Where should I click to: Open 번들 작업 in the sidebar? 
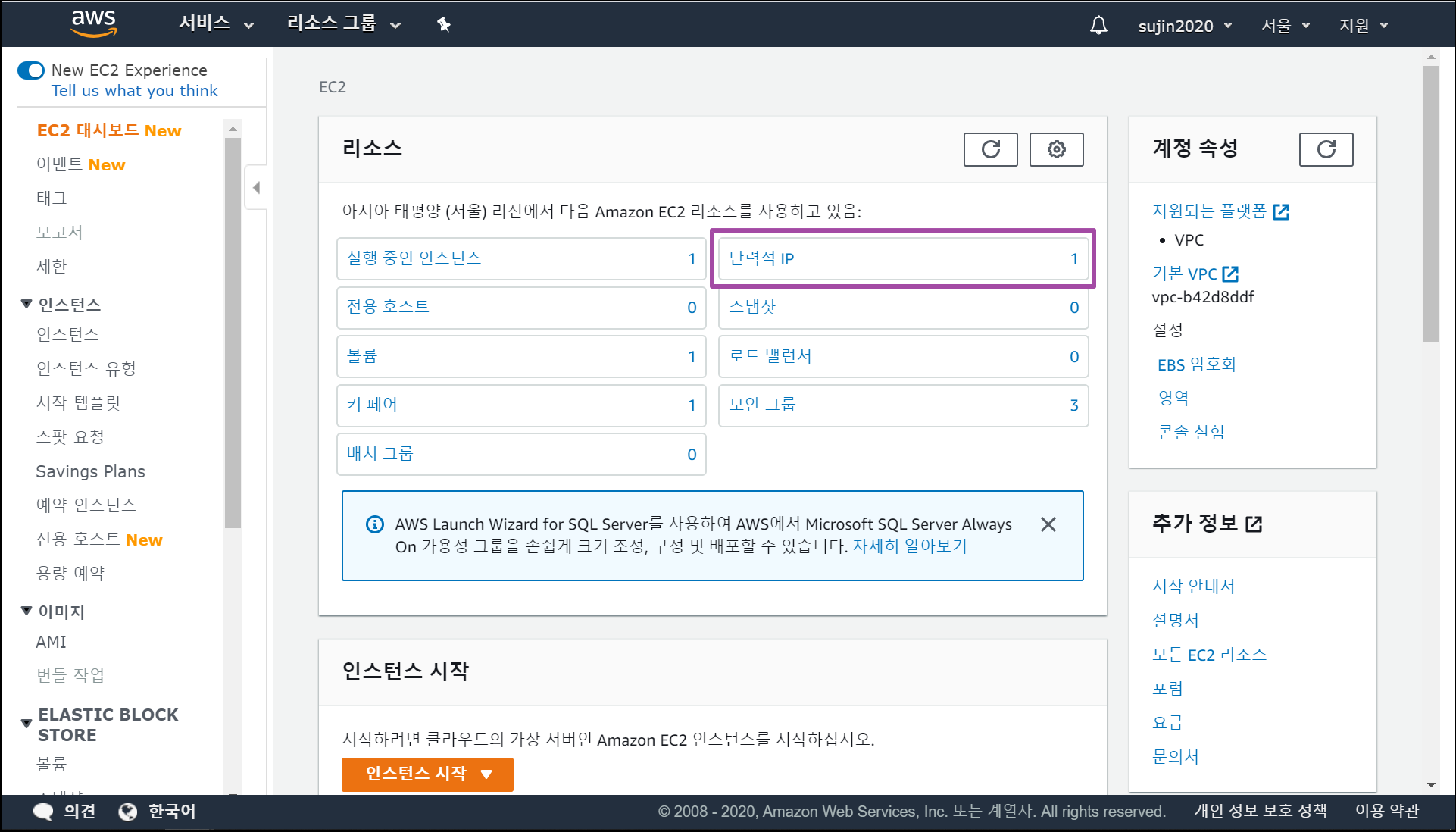[70, 675]
